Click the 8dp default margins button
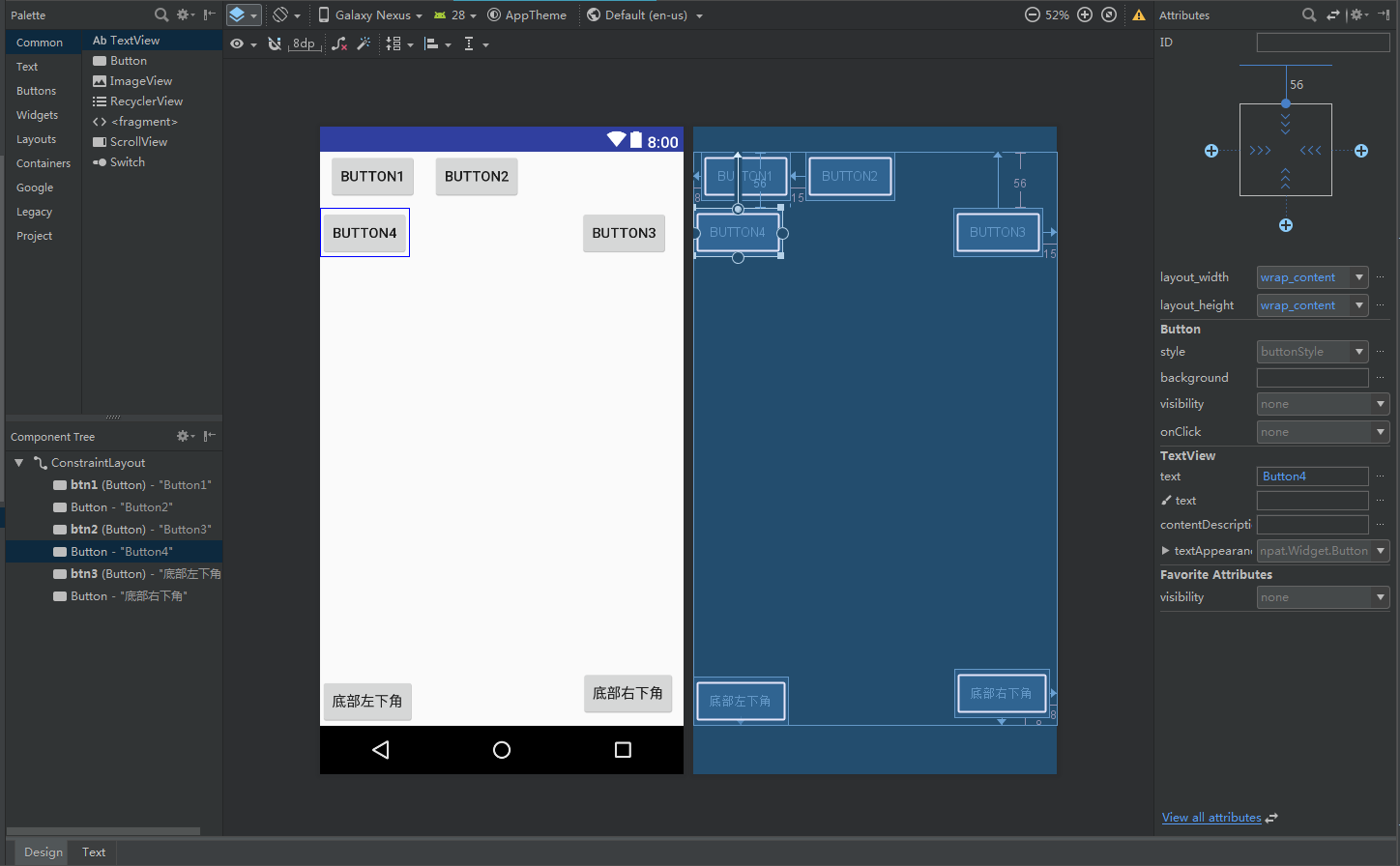1400x866 pixels. pyautogui.click(x=304, y=43)
